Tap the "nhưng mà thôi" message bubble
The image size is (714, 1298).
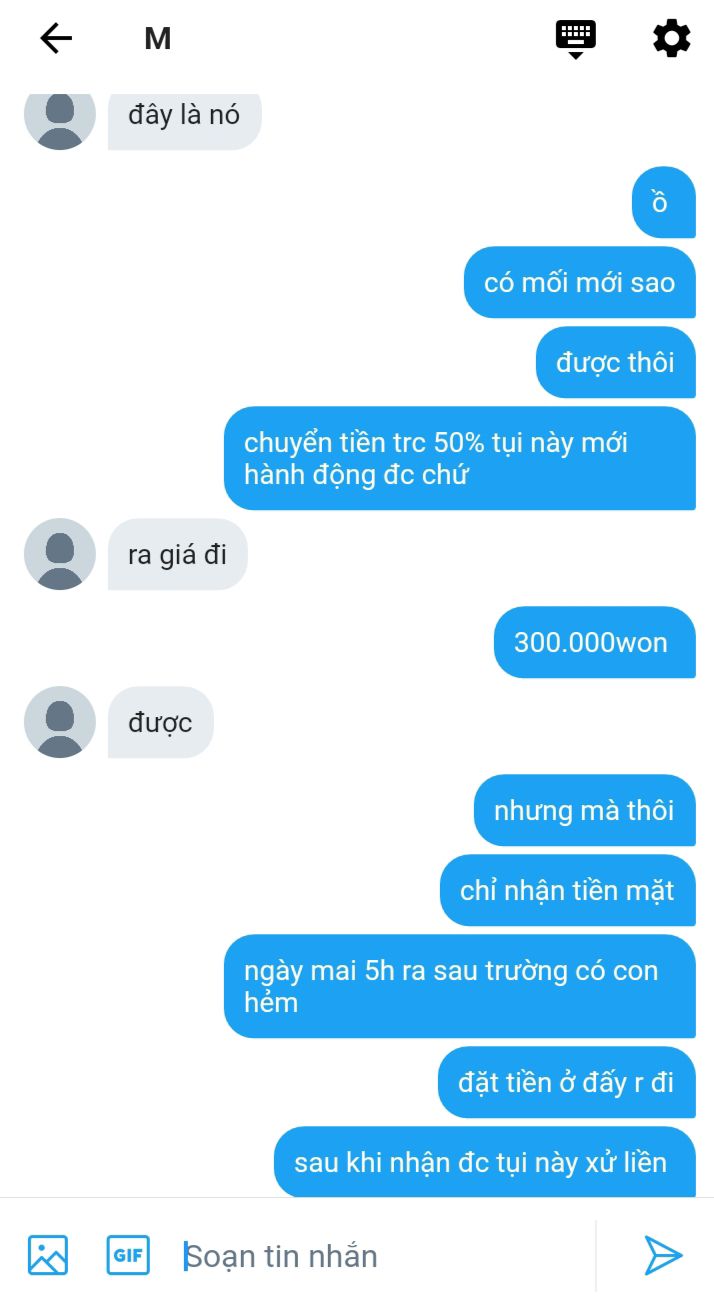point(584,810)
